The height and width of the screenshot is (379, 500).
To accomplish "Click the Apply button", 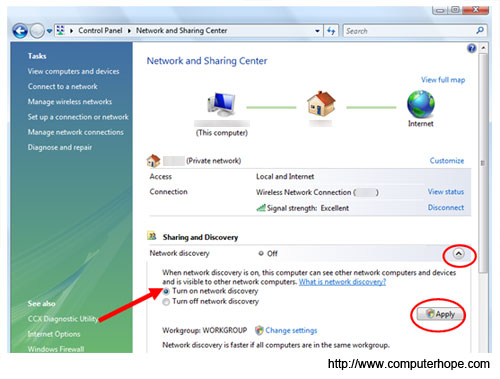I will [x=440, y=314].
